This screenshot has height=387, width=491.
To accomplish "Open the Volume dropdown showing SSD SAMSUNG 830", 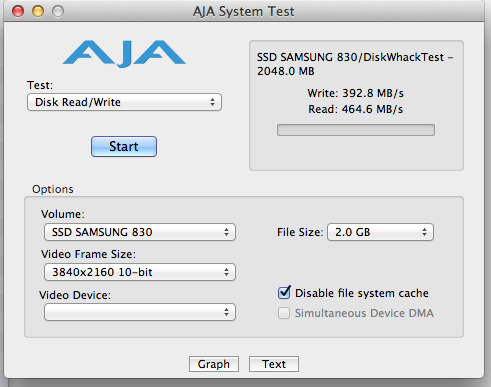I will [x=140, y=232].
